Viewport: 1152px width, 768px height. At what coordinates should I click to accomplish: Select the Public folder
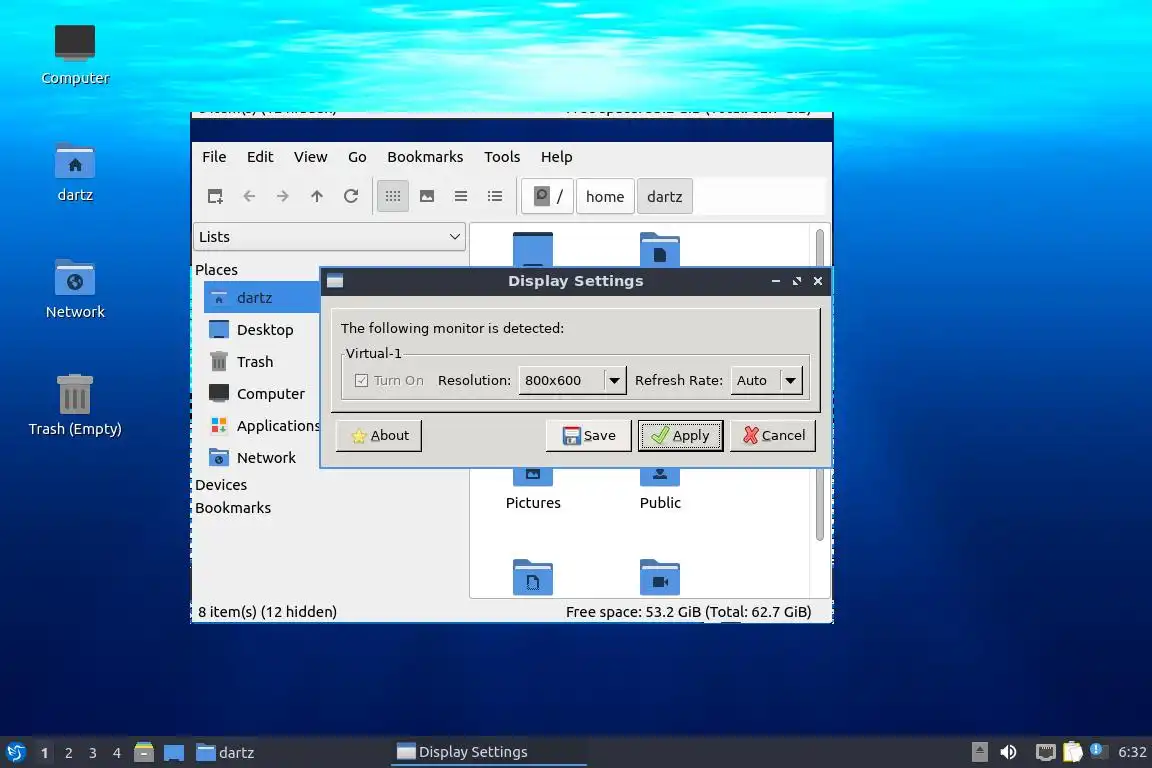660,489
